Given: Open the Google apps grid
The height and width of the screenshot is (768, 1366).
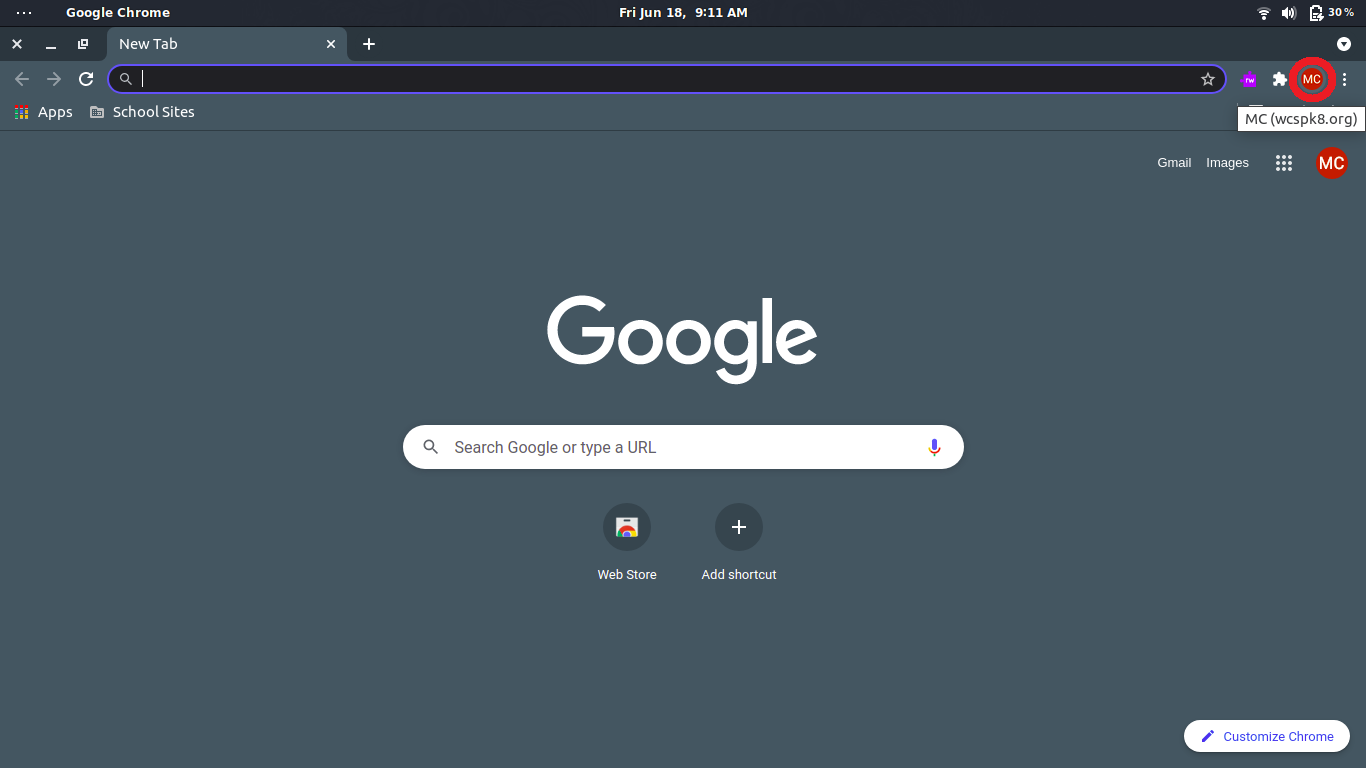Looking at the screenshot, I should pos(1284,163).
